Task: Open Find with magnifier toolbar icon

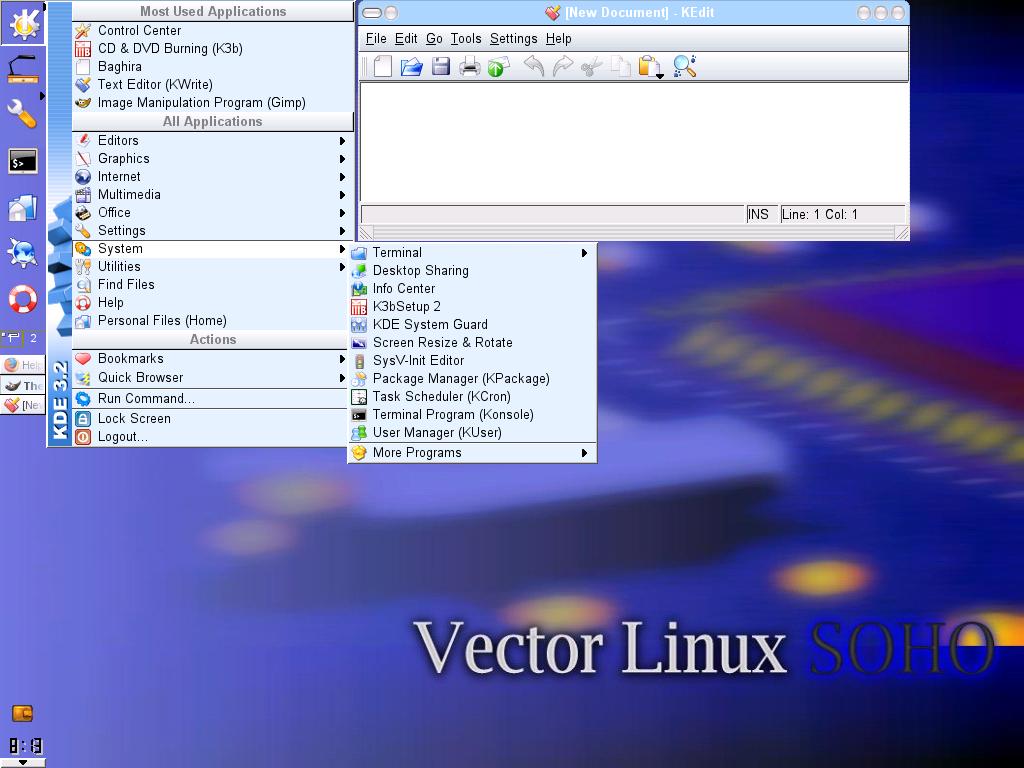Action: pos(684,66)
